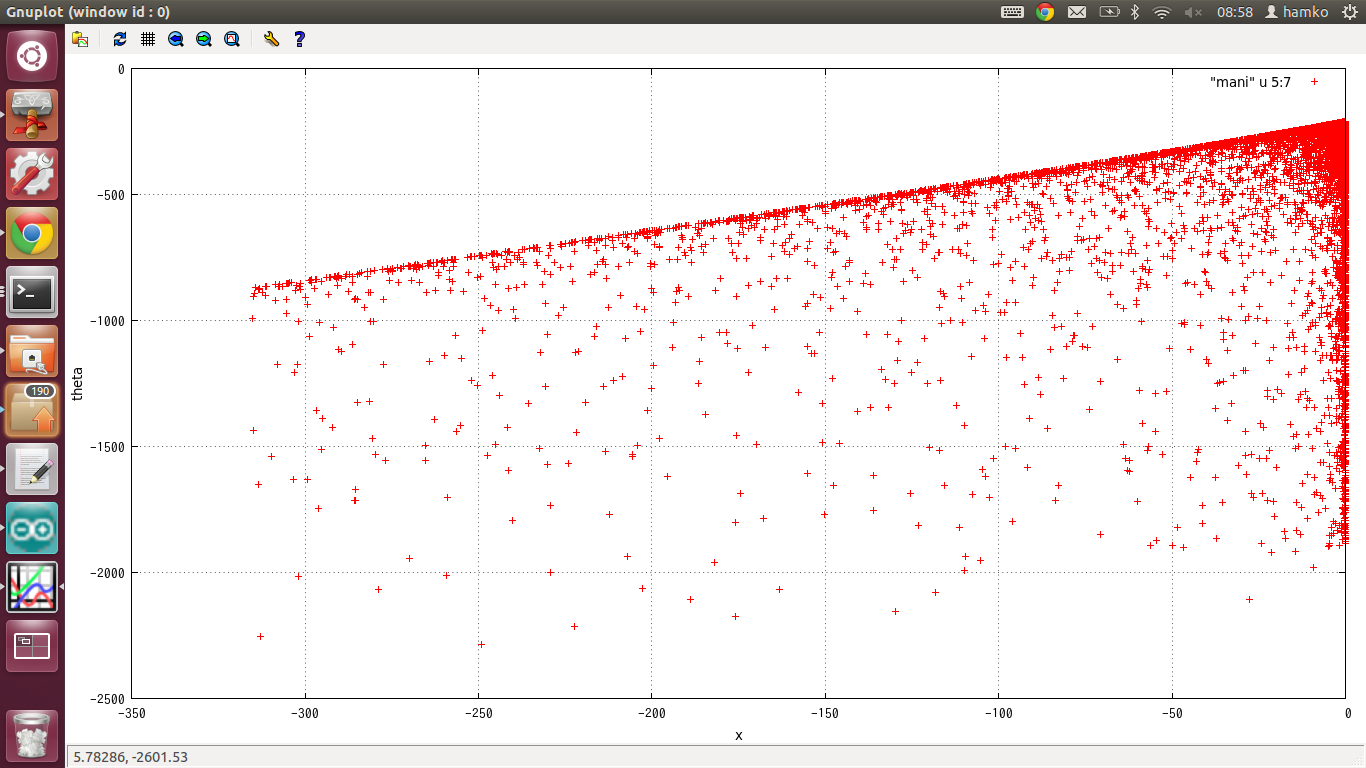1366x768 pixels.
Task: Toggle the grid on the plot
Action: (148, 39)
